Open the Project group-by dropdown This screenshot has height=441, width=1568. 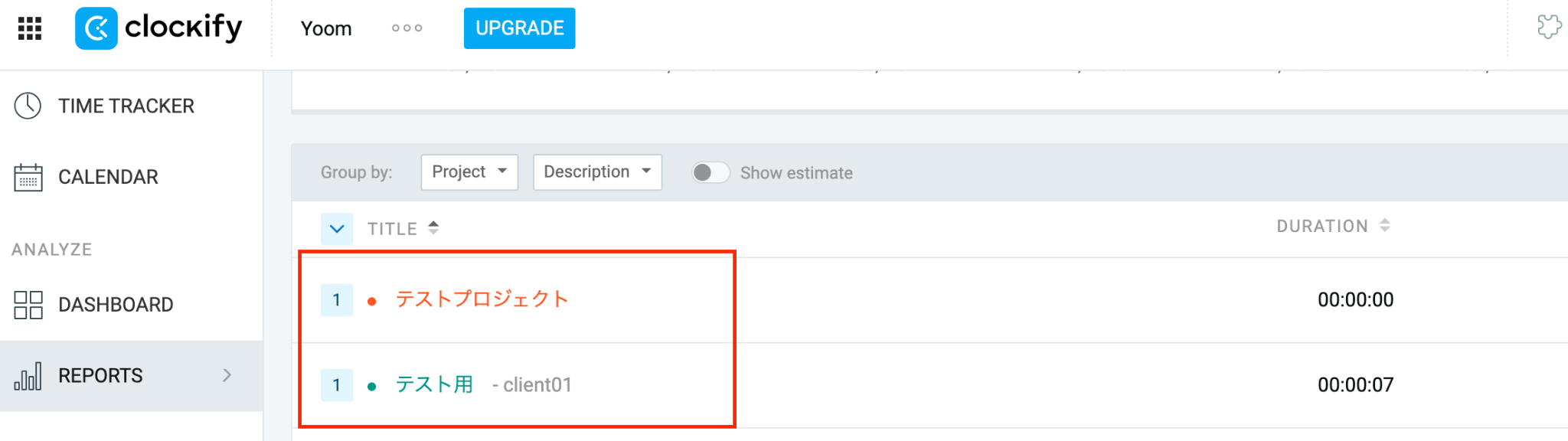[469, 172]
